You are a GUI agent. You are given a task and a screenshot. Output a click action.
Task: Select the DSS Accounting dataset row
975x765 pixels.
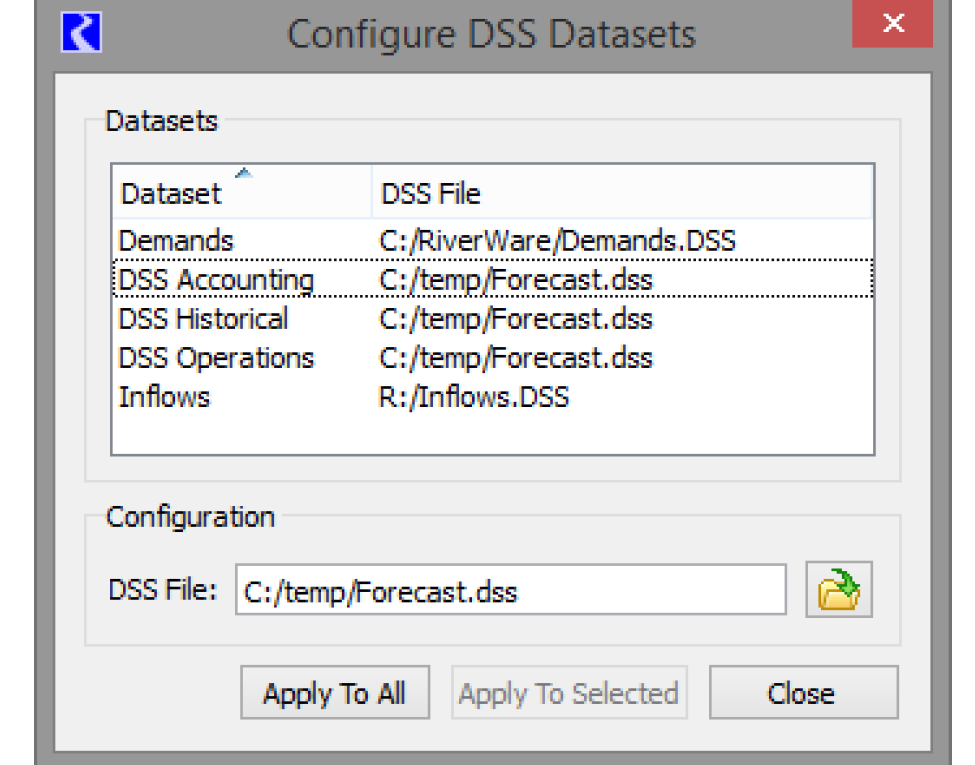[x=216, y=280]
